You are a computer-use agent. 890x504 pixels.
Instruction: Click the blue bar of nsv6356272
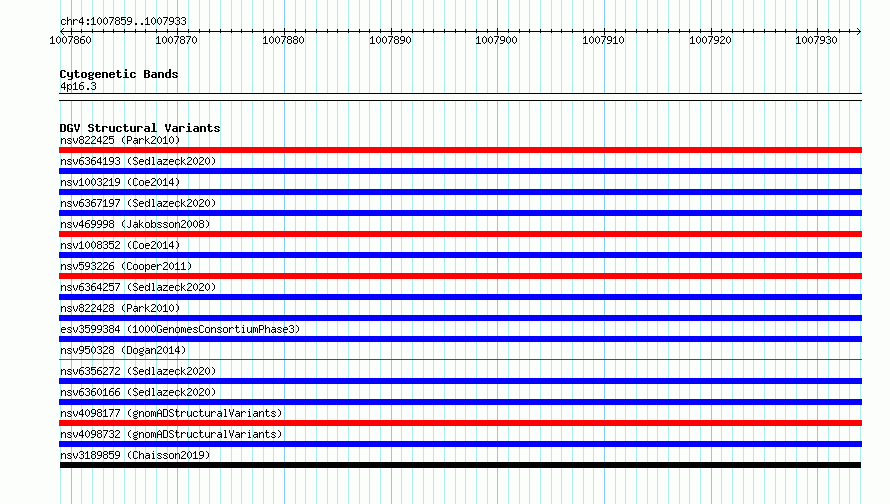pos(460,381)
